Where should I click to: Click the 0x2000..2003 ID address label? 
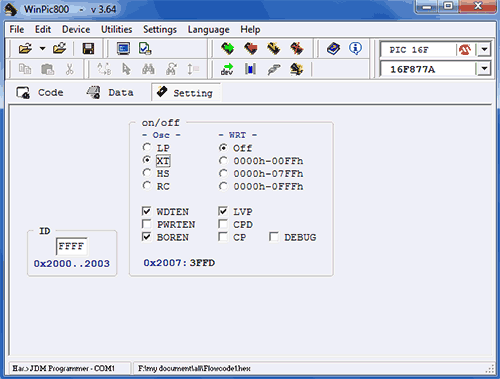point(72,263)
